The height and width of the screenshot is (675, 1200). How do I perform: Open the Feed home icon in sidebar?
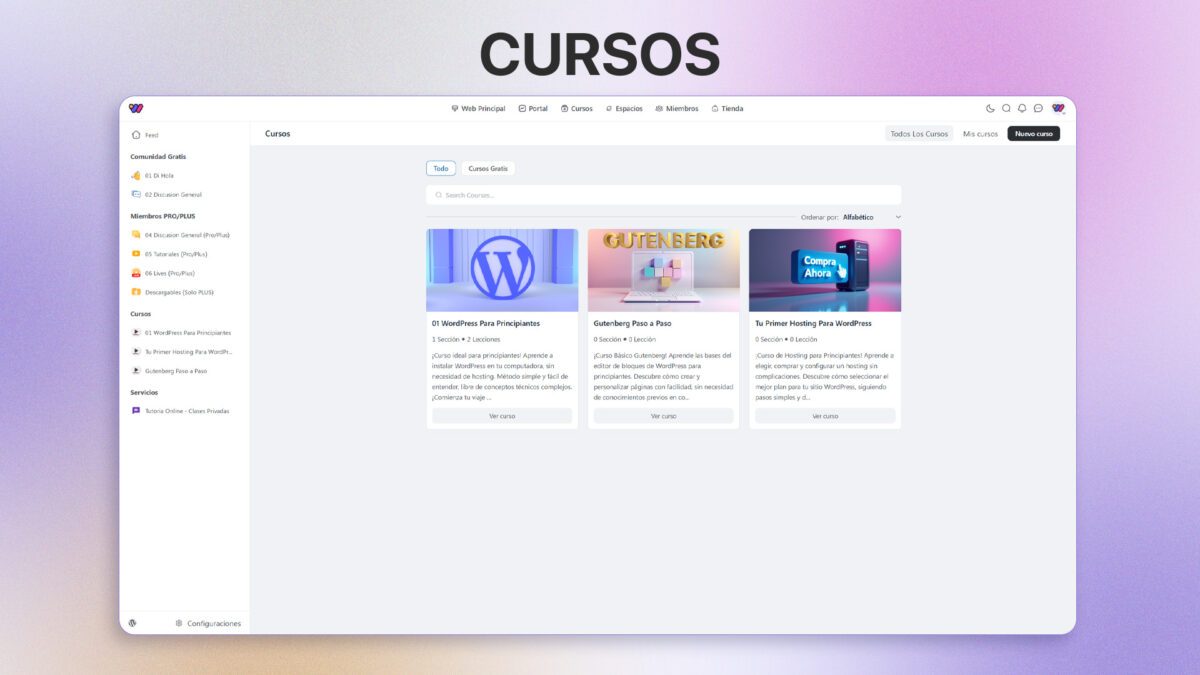tap(136, 135)
